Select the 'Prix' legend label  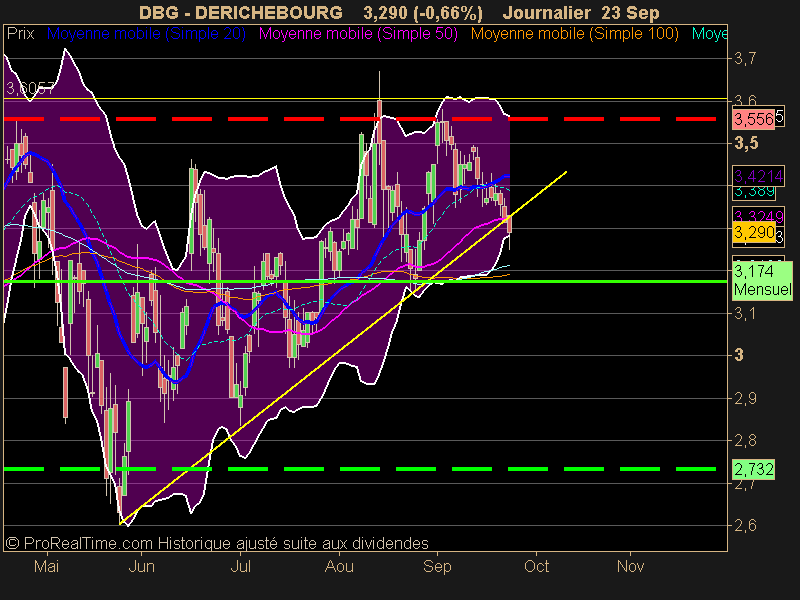click(x=20, y=34)
